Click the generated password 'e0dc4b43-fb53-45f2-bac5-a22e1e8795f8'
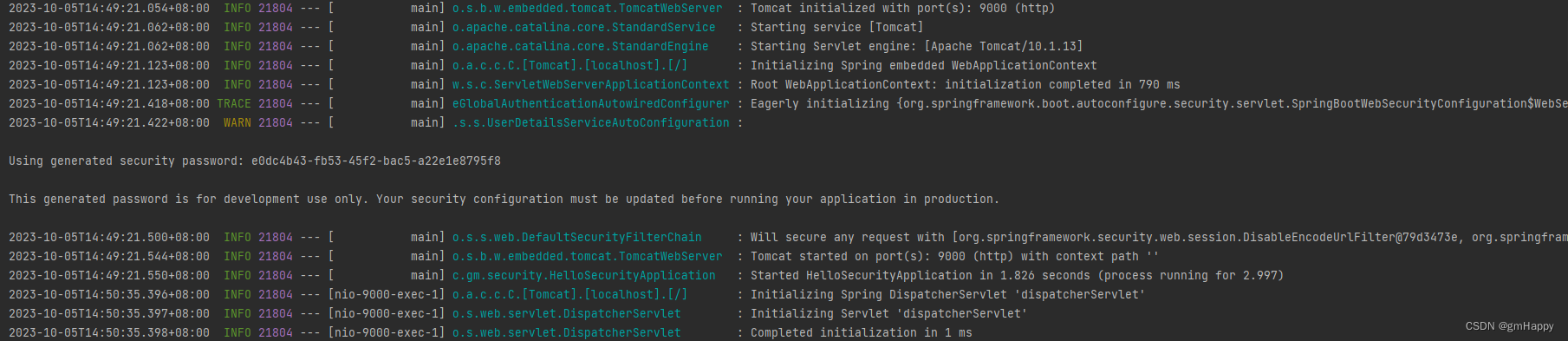1568x341 pixels. 375,161
